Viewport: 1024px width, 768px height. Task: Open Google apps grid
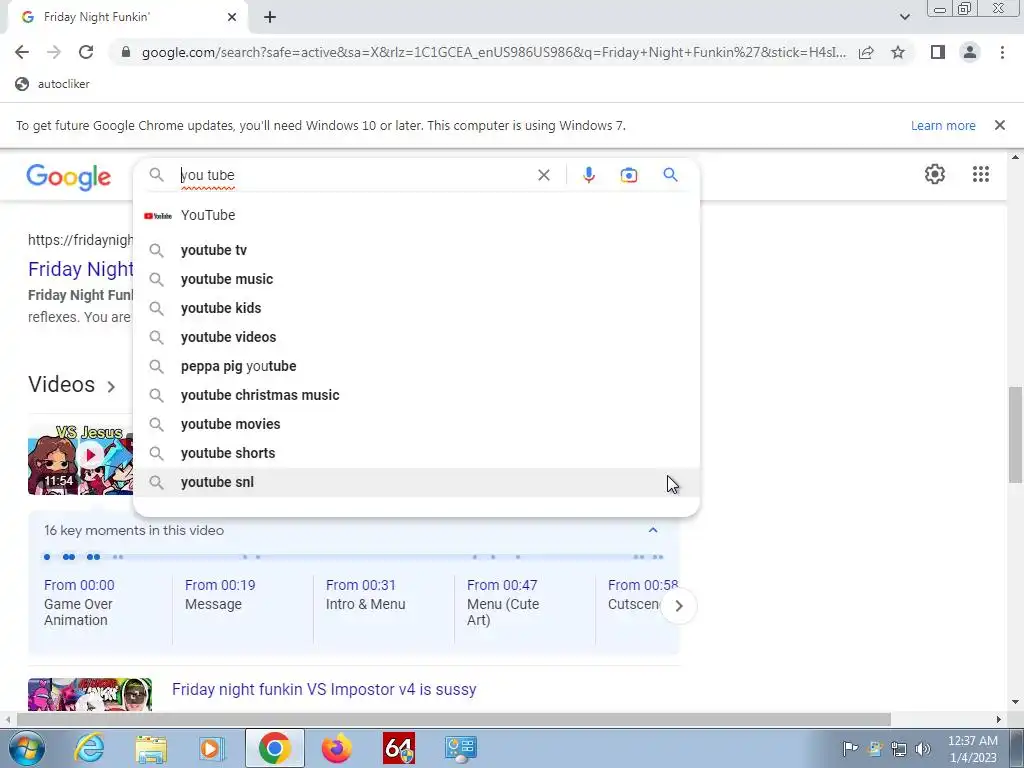980,174
